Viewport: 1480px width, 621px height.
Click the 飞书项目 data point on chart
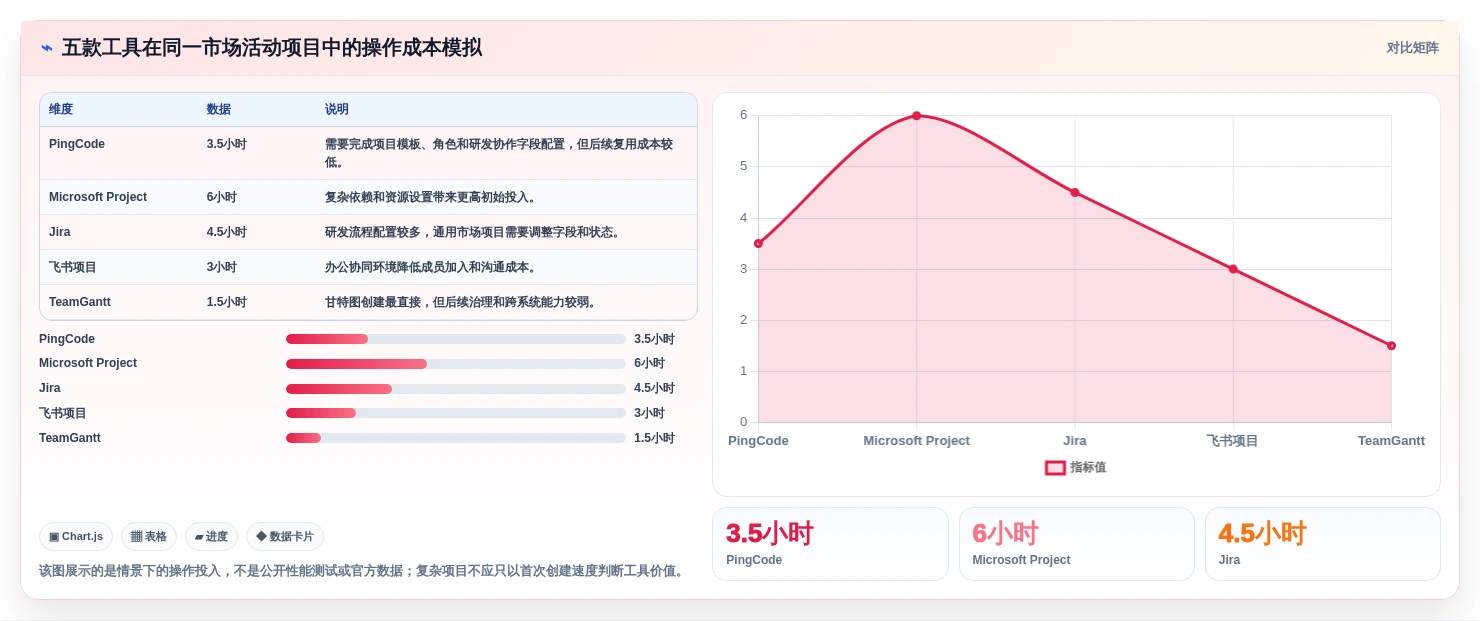coord(1233,269)
